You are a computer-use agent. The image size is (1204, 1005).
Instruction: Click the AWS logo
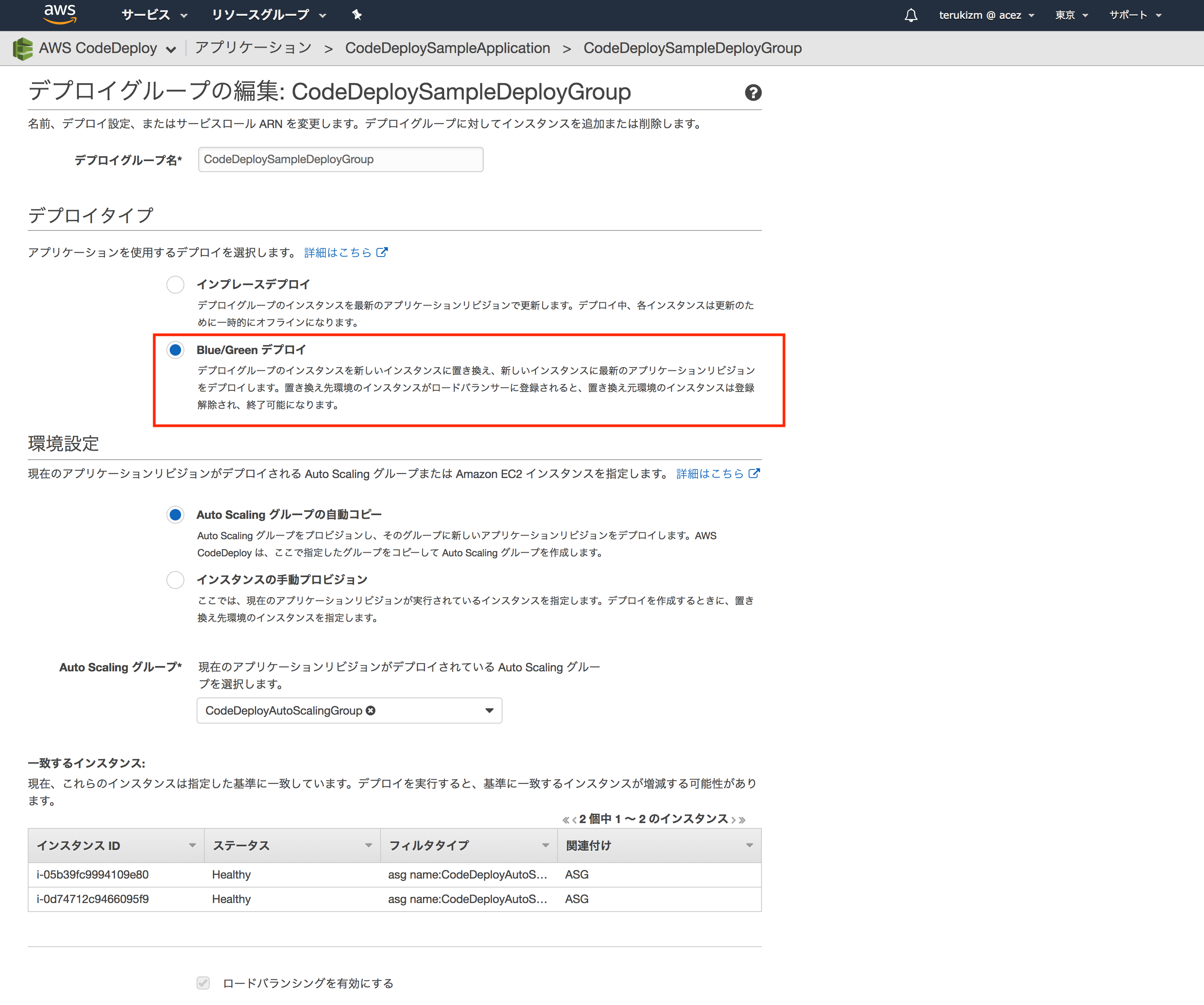tap(60, 15)
